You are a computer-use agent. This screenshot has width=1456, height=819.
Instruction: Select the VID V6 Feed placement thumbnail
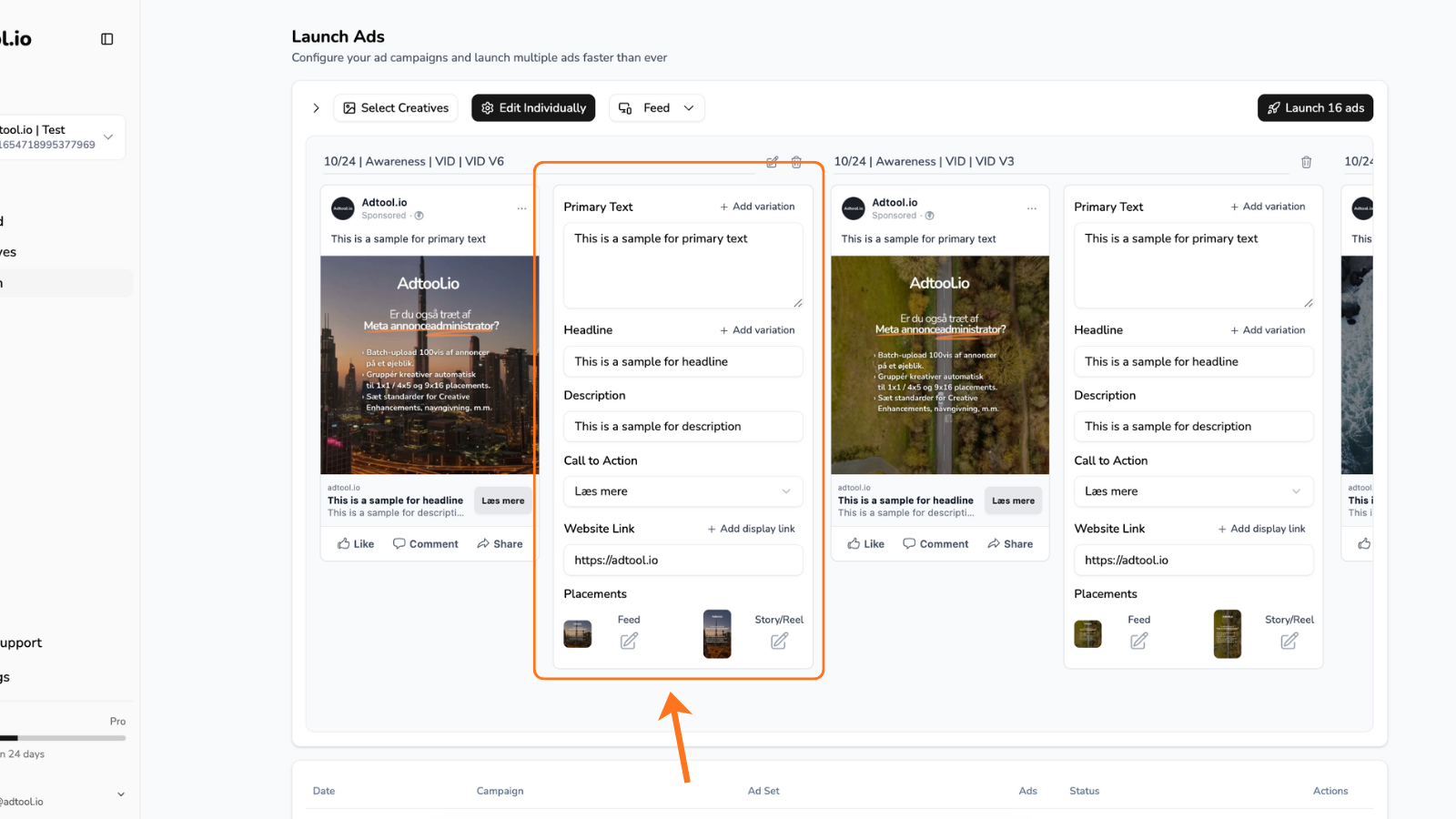click(x=578, y=634)
